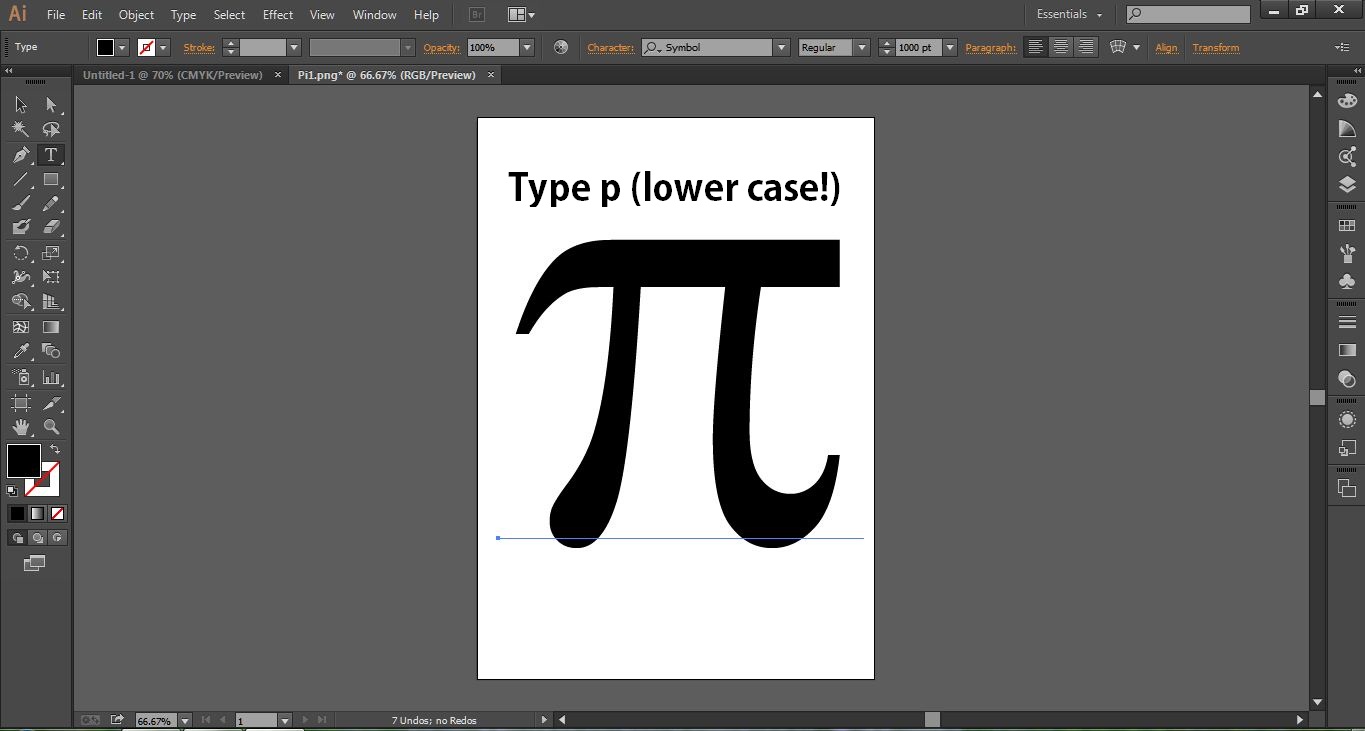Image resolution: width=1365 pixels, height=731 pixels.
Task: Open the Window menu
Action: tap(375, 15)
